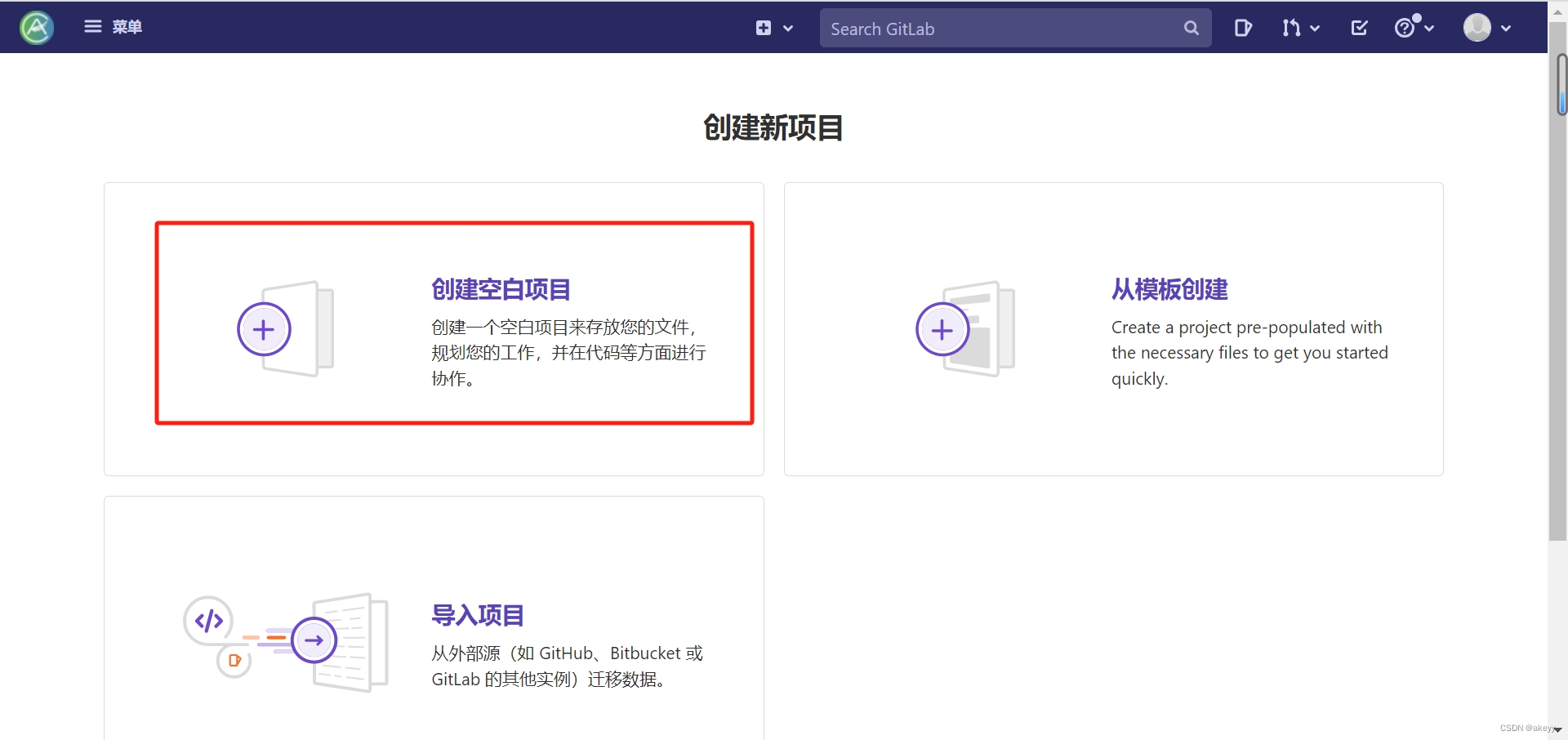Click the GitLab logo icon
This screenshot has height=740, width=1568.
click(36, 27)
